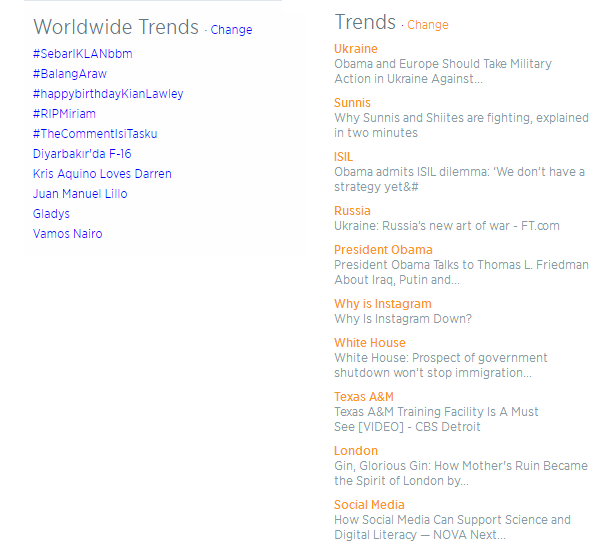Viewport: 600px width, 549px height.
Task: Open the #TheCommentIsiTasku trend
Action: 95,134
